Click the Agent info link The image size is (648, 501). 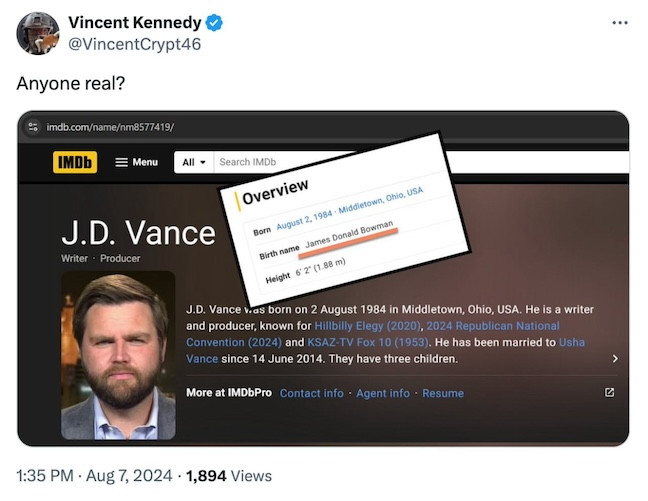click(x=383, y=393)
